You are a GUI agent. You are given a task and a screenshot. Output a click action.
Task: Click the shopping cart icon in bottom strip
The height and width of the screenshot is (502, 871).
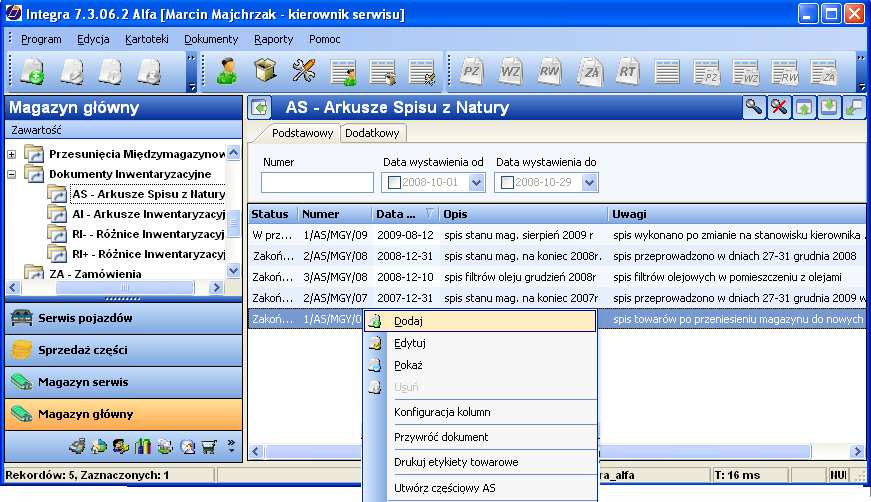pos(209,446)
